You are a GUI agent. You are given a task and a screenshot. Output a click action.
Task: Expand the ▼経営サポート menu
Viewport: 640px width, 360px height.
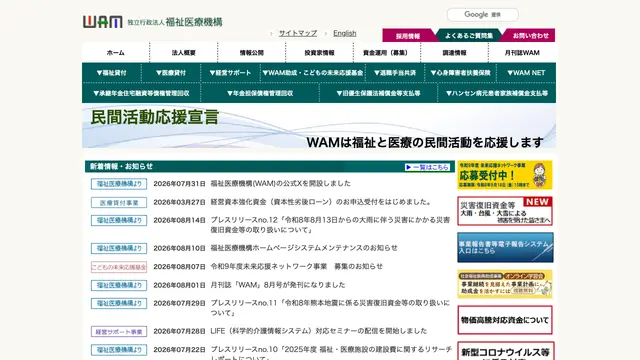230,73
